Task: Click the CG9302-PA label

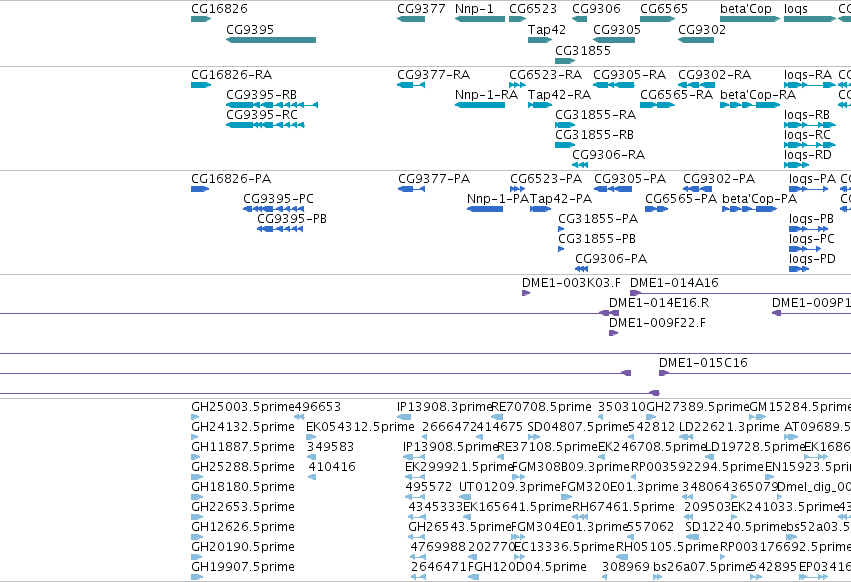Action: tap(719, 179)
